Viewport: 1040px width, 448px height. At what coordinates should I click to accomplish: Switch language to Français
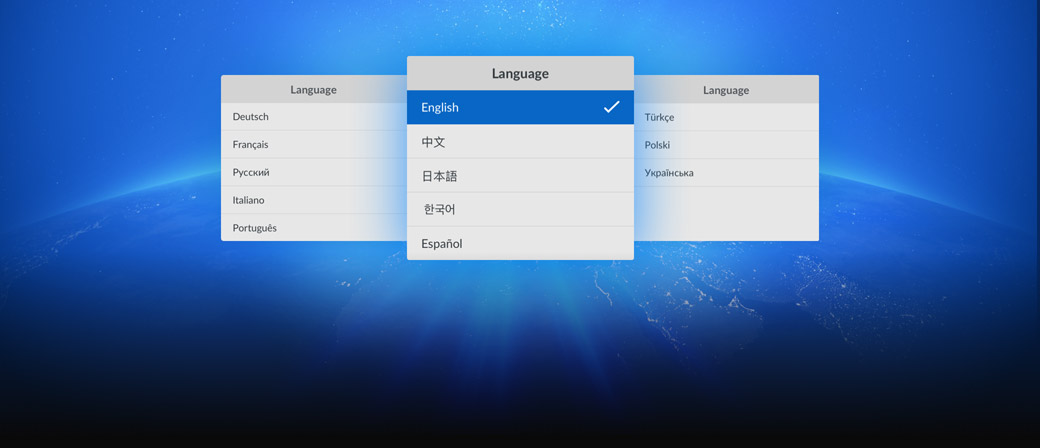pos(251,145)
